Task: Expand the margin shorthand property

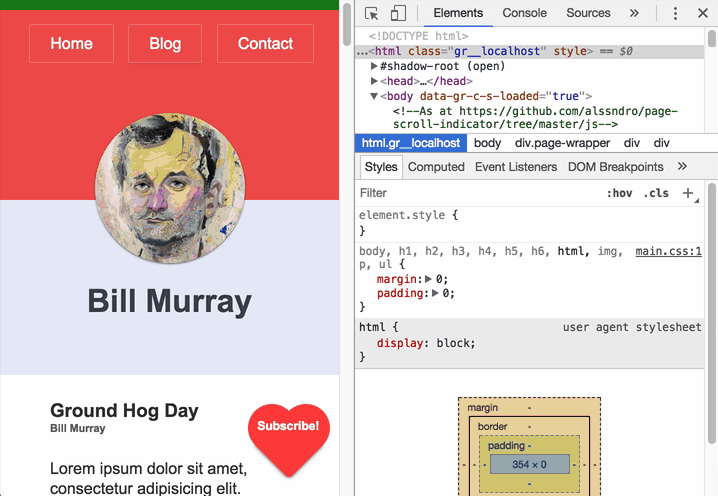Action: pos(428,279)
